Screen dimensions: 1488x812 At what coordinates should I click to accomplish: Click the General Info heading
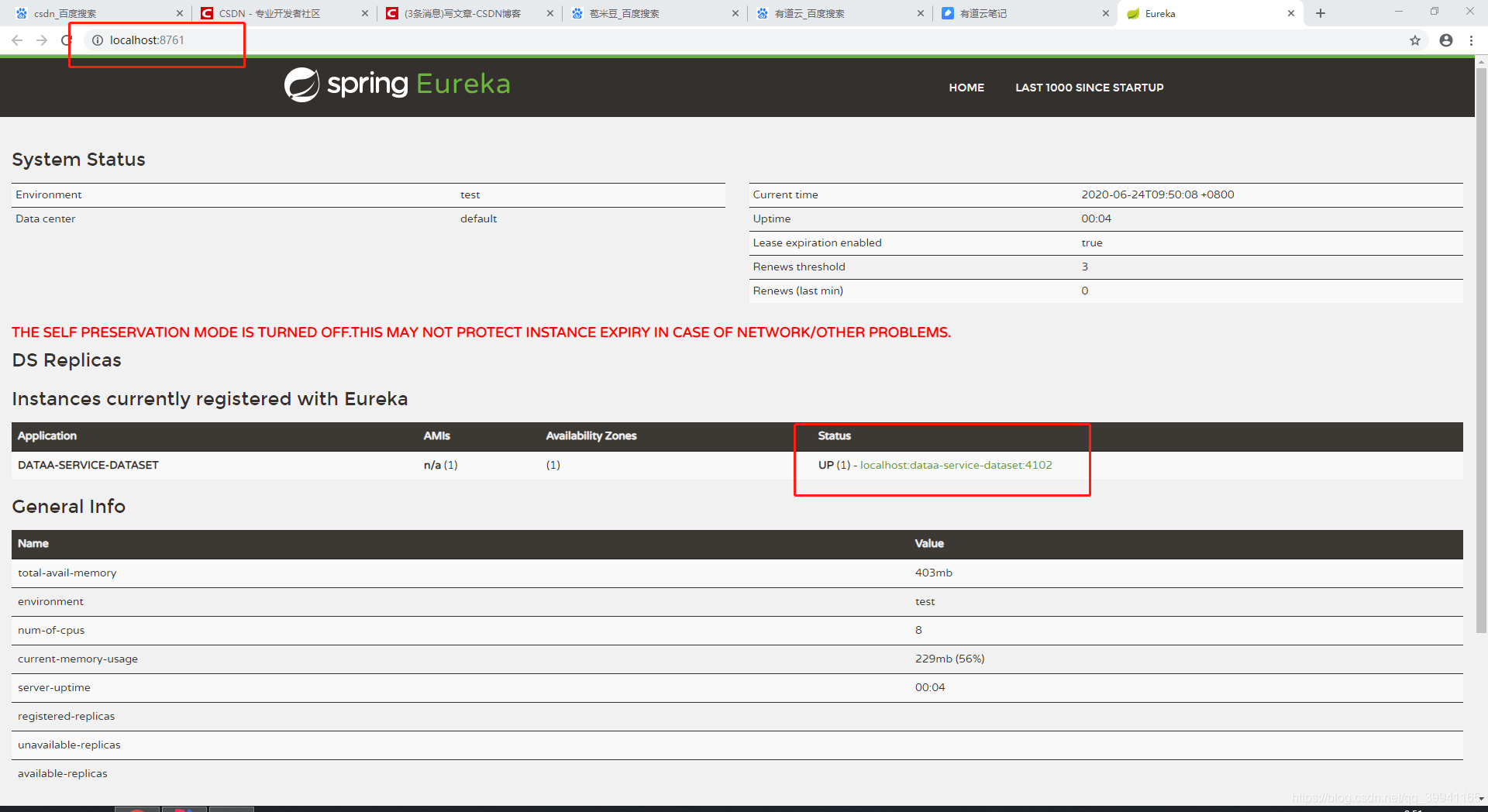pos(69,506)
